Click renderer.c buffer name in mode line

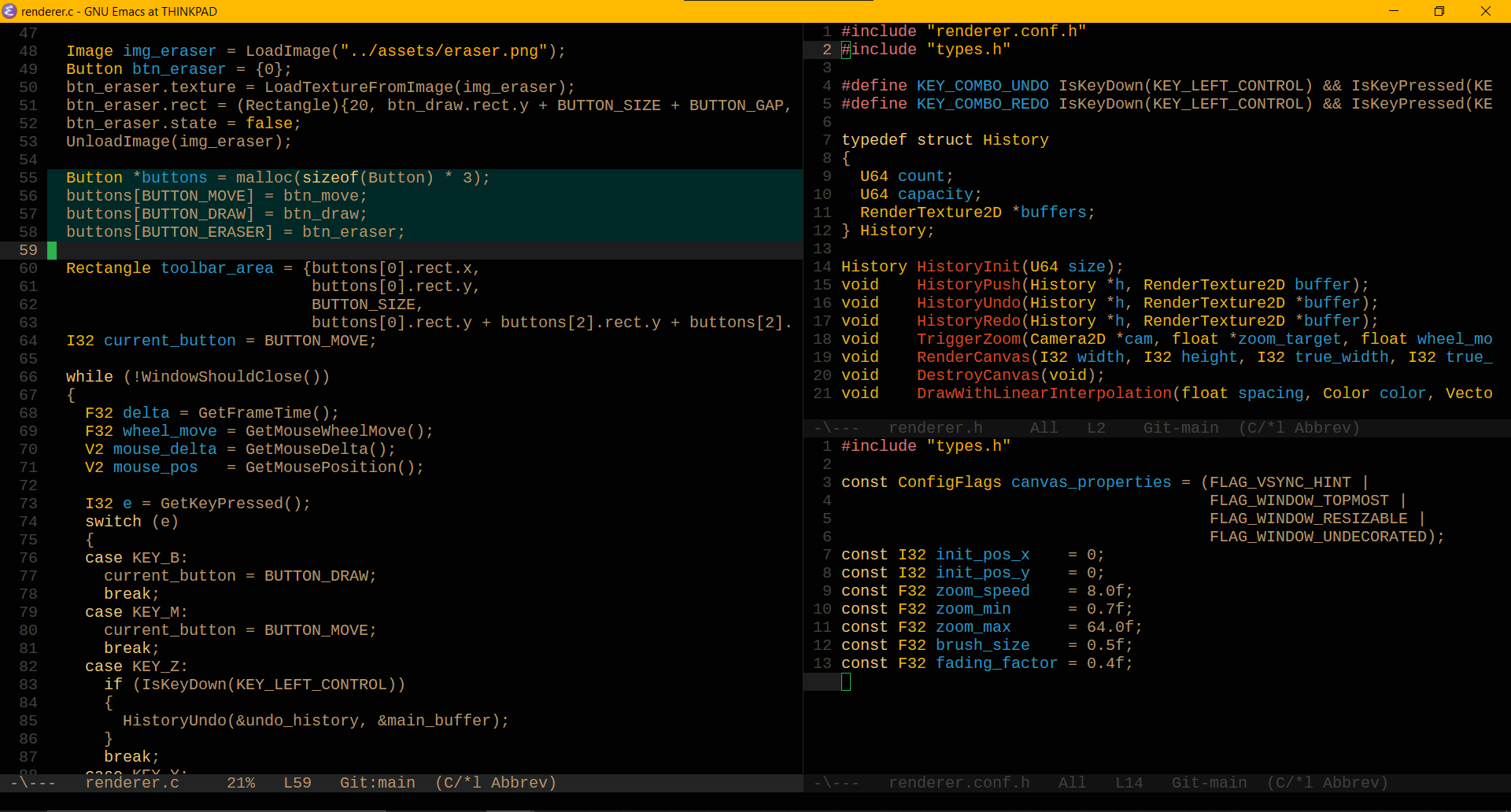(132, 783)
